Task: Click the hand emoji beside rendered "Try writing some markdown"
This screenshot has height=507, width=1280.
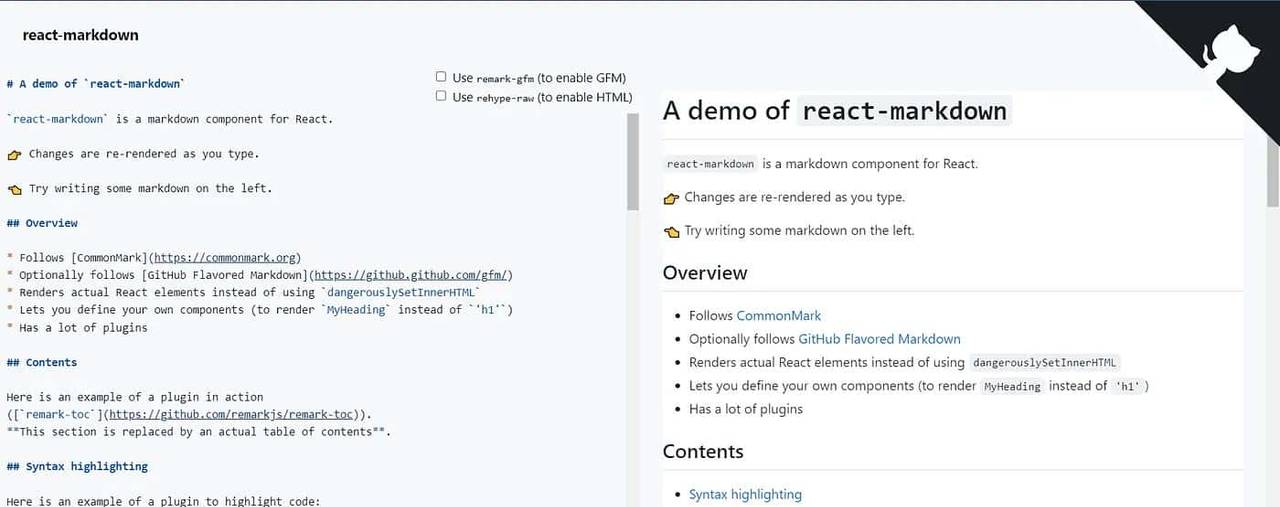Action: coord(671,232)
